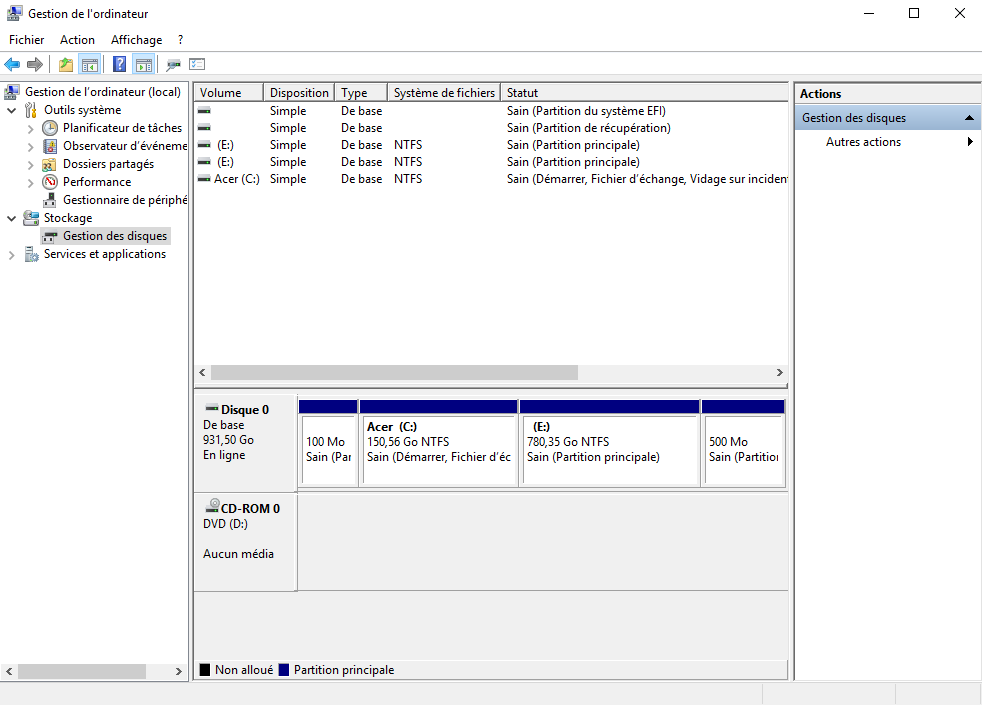Open the Affichage menu

pyautogui.click(x=136, y=40)
